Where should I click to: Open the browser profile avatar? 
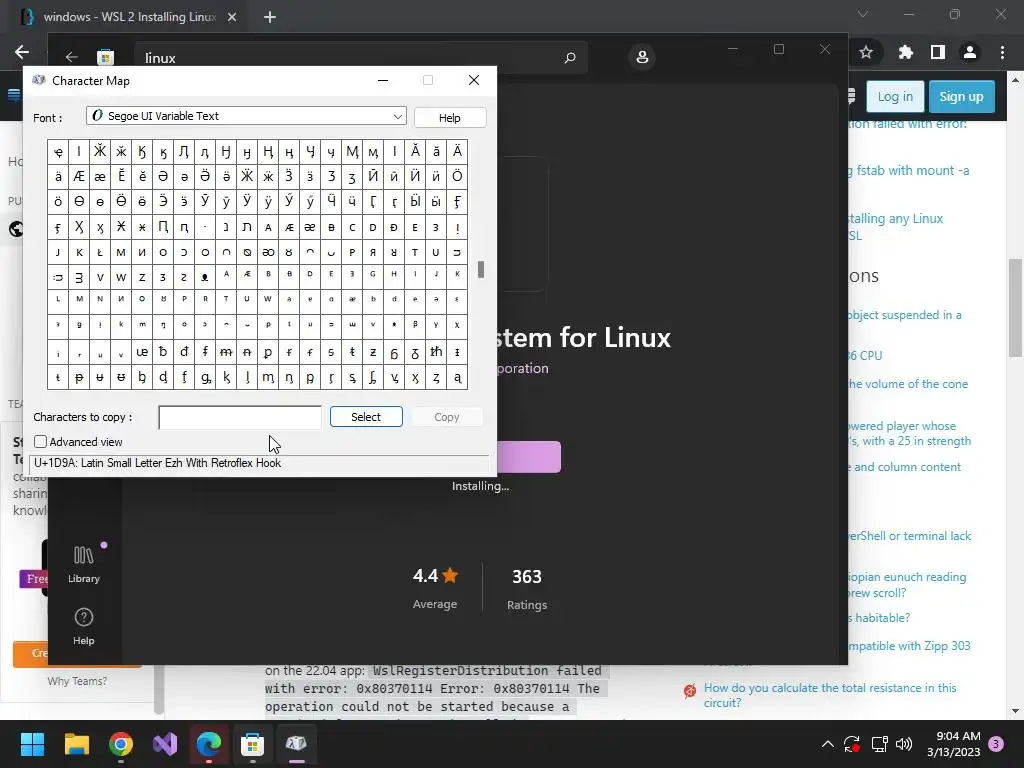click(970, 52)
